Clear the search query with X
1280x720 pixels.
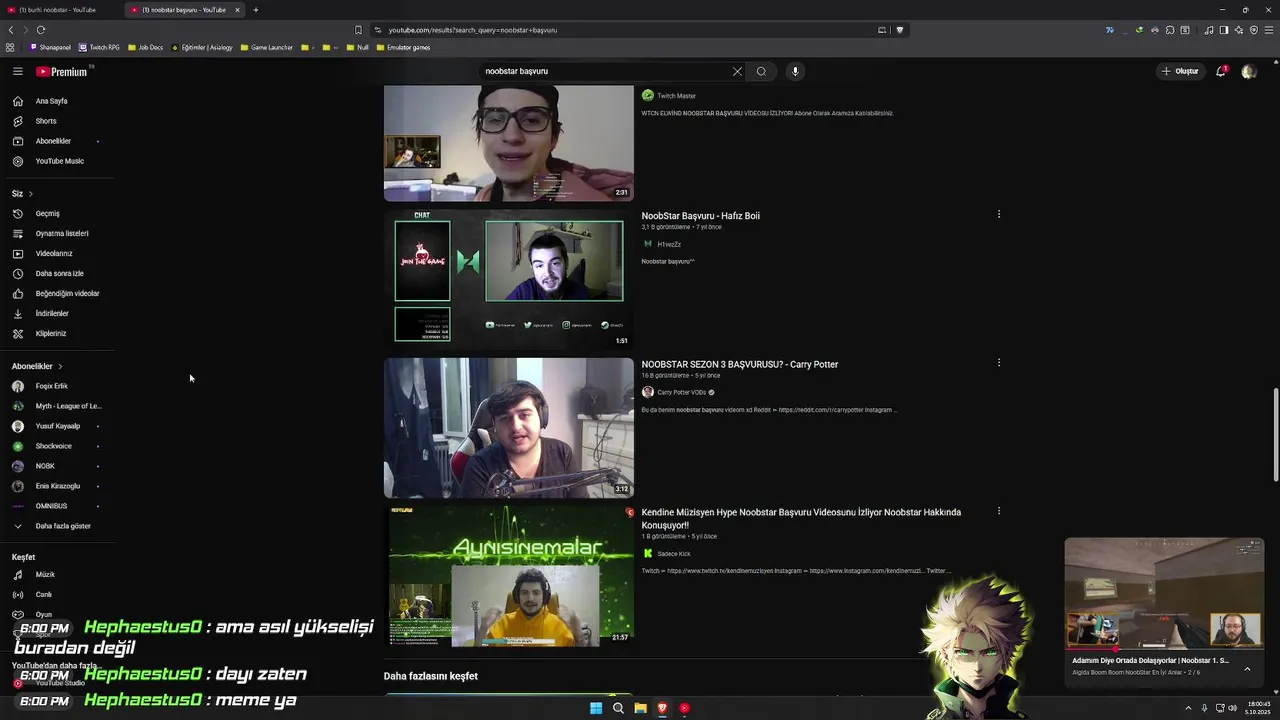737,71
